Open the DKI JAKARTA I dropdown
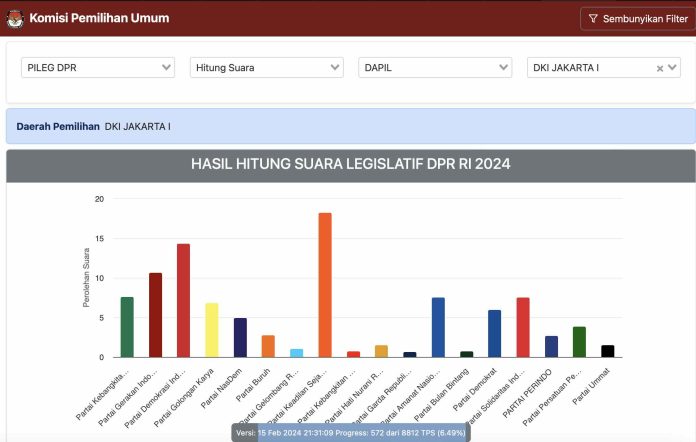Viewport: 696px width, 442px height. pyautogui.click(x=604, y=67)
